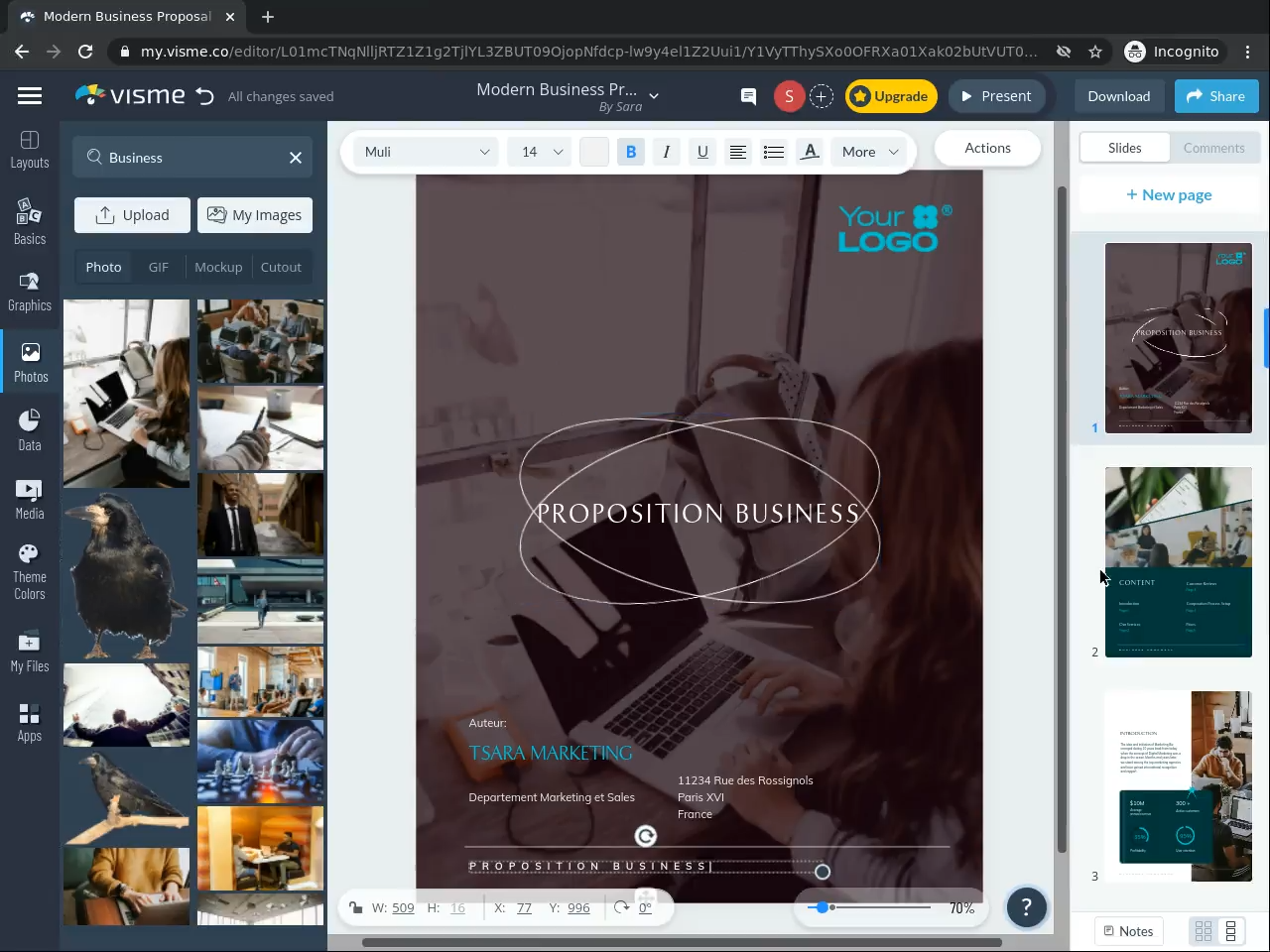Open the font size 14 dropdown
This screenshot has height=952, width=1270.
point(540,152)
